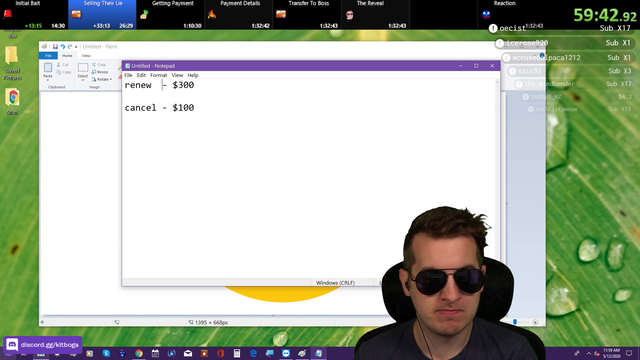Screen dimensions: 640x360
Task: Choose the Select rectangle tool in Paint
Action: [x=83, y=68]
